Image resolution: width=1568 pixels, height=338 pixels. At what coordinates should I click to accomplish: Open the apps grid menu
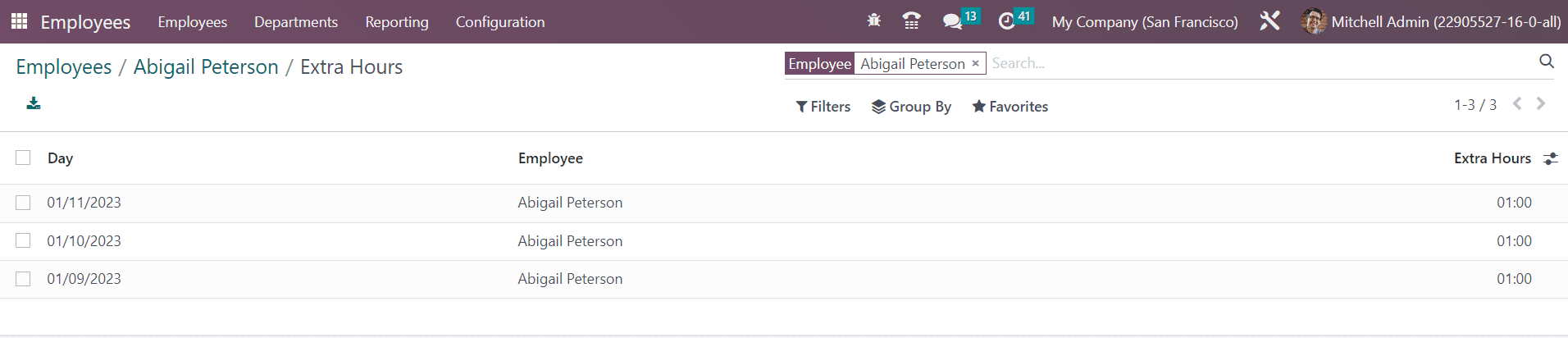pyautogui.click(x=19, y=21)
